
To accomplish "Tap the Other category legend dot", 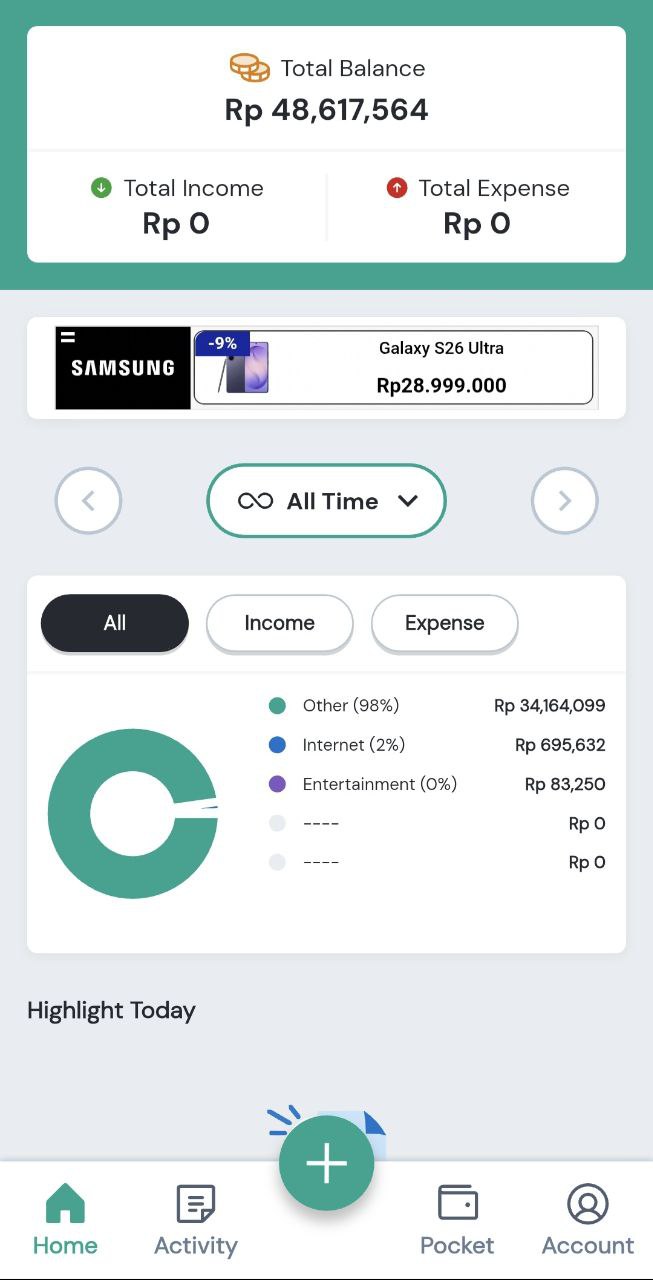I will (x=277, y=705).
